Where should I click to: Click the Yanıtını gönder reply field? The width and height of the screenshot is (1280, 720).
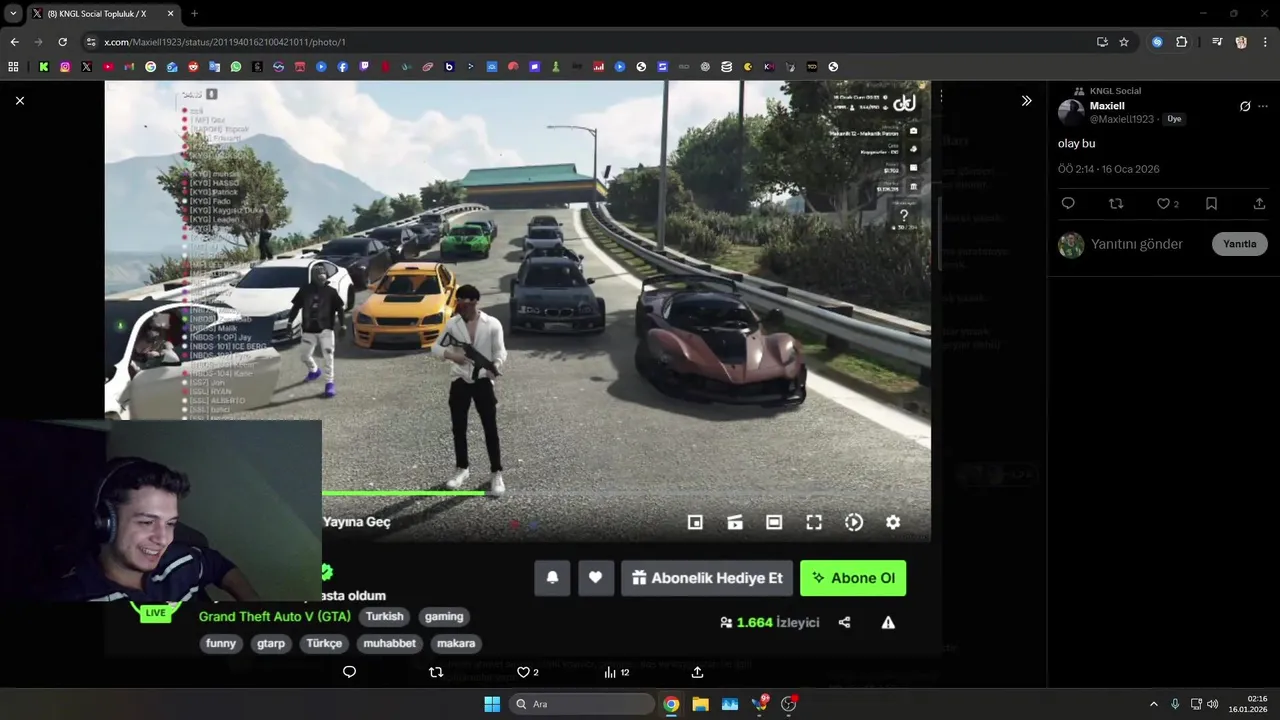coord(1137,244)
